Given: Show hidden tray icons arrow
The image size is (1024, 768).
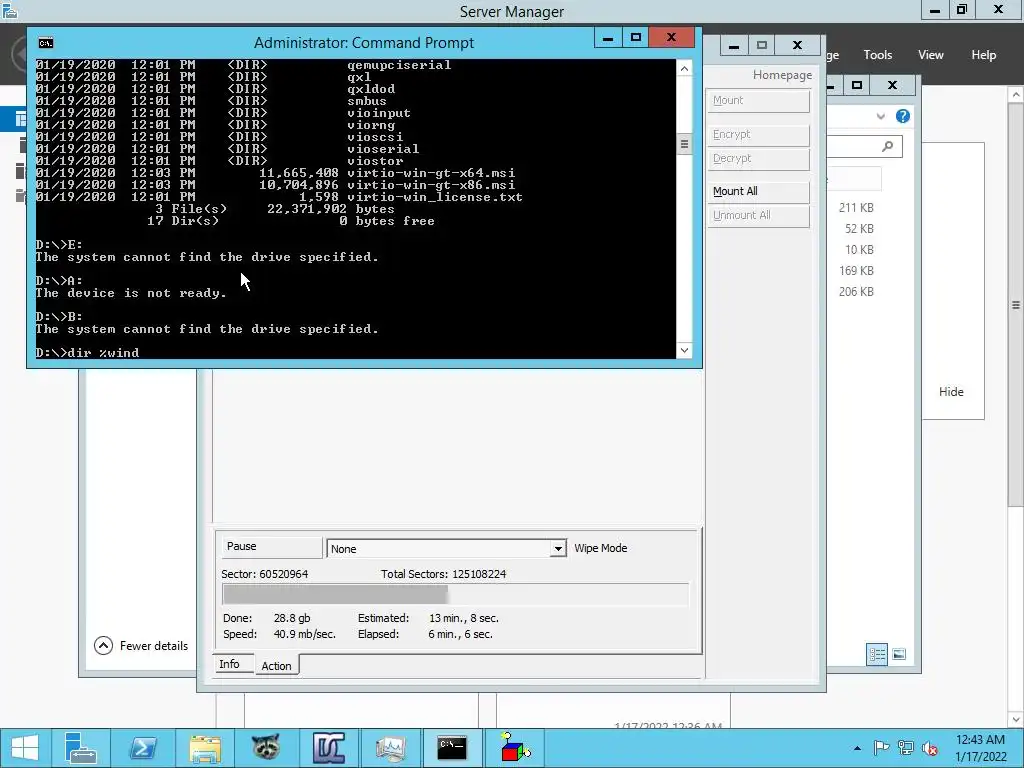Looking at the screenshot, I should [x=857, y=748].
